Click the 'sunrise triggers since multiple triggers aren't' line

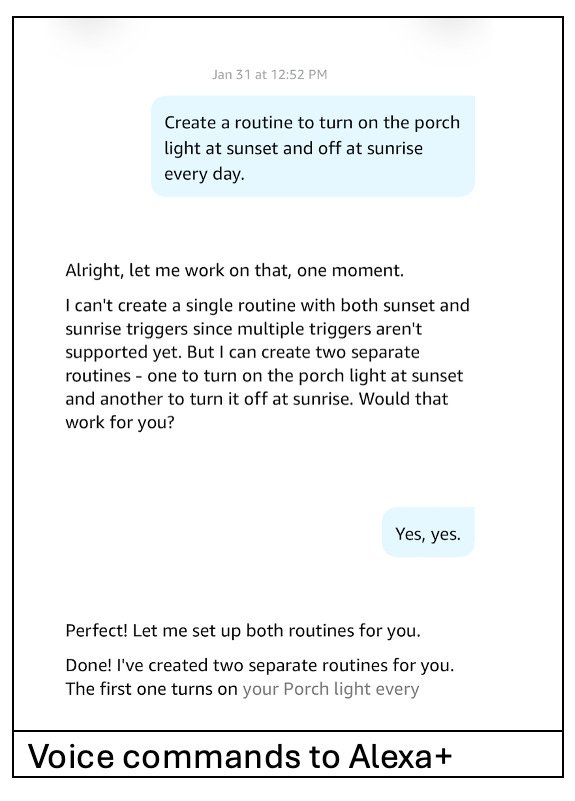point(244,328)
